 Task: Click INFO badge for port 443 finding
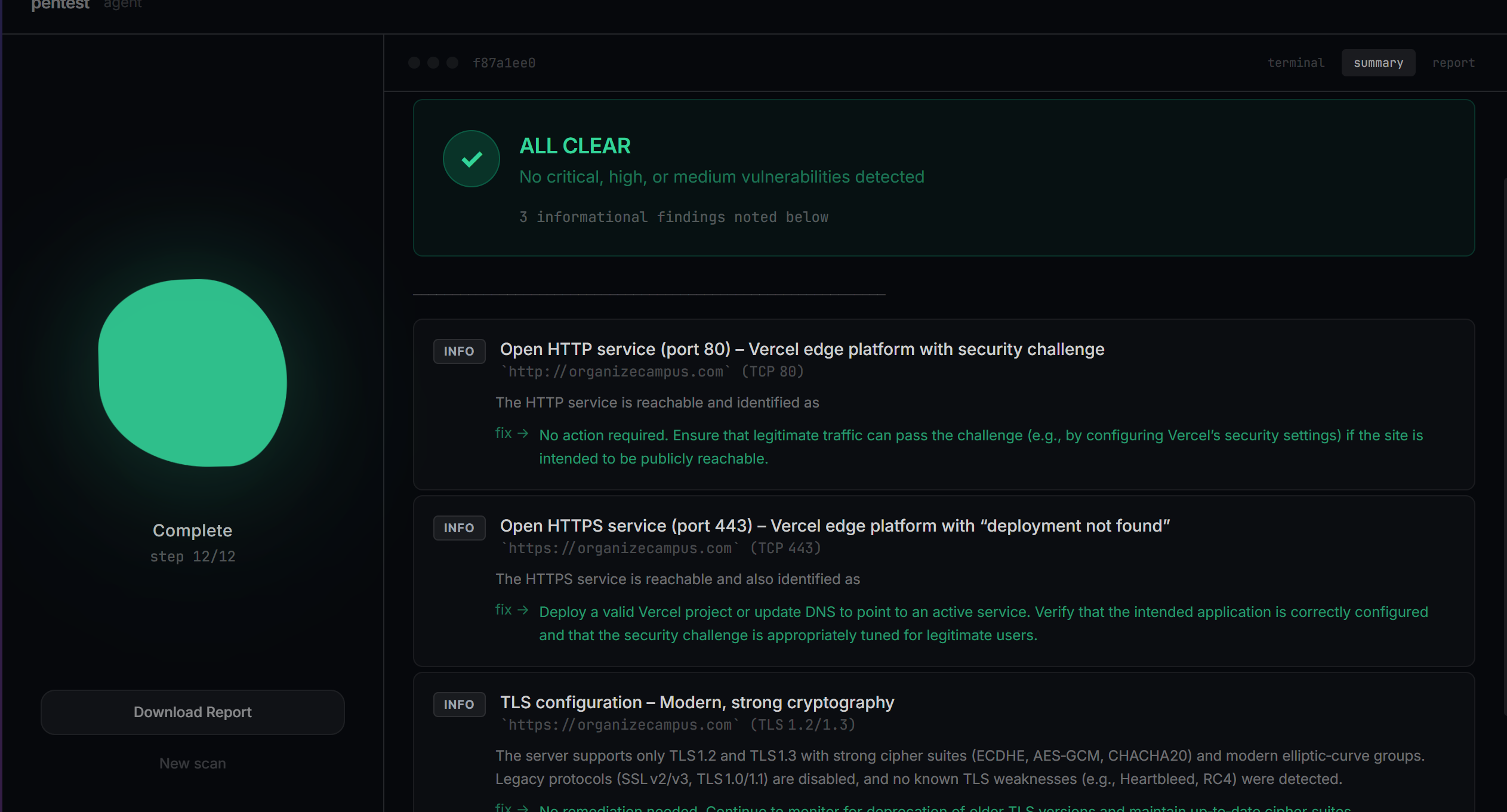click(x=458, y=527)
